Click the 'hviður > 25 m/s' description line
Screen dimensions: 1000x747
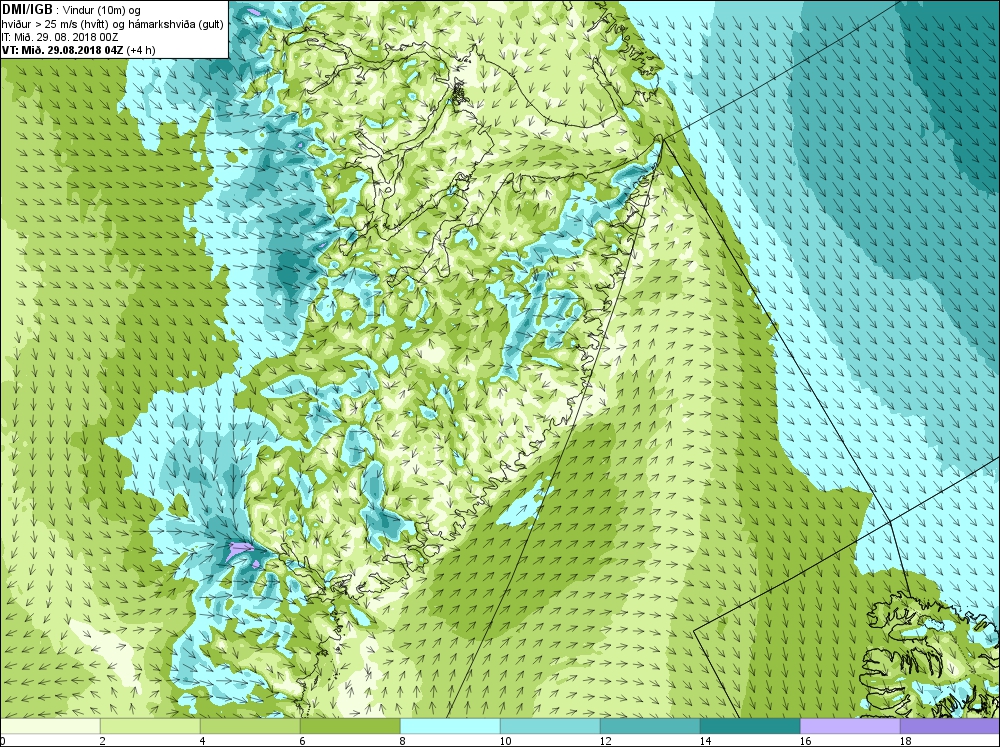[x=112, y=24]
